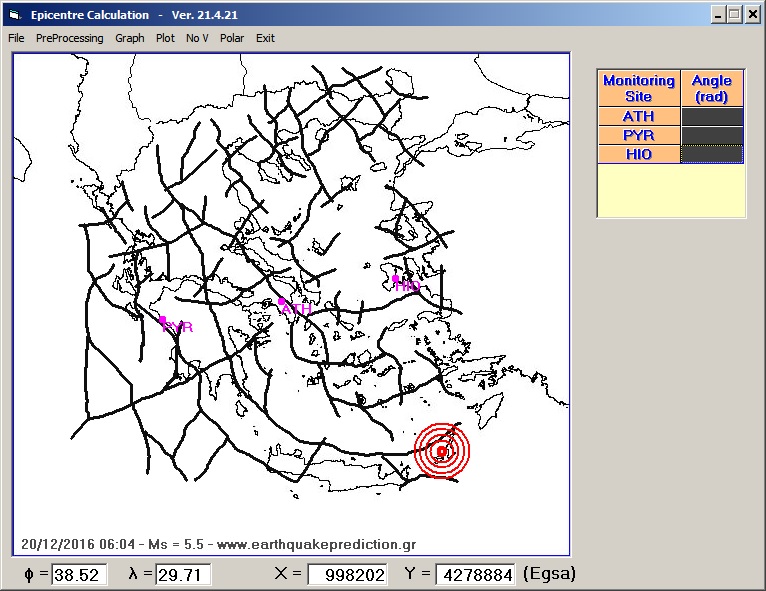Click the X Egsa coordinate field
The height and width of the screenshot is (591, 766).
[x=347, y=575]
